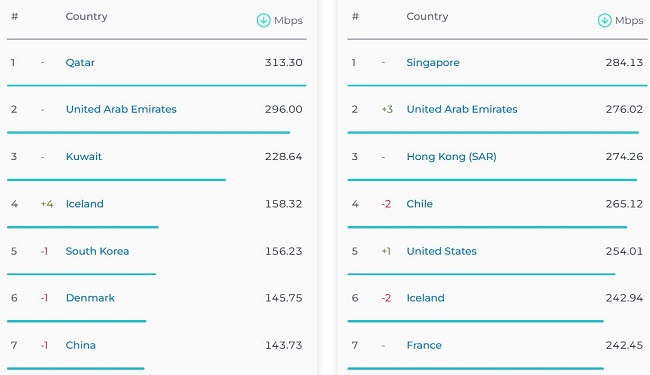Open South Korea country link

click(97, 251)
